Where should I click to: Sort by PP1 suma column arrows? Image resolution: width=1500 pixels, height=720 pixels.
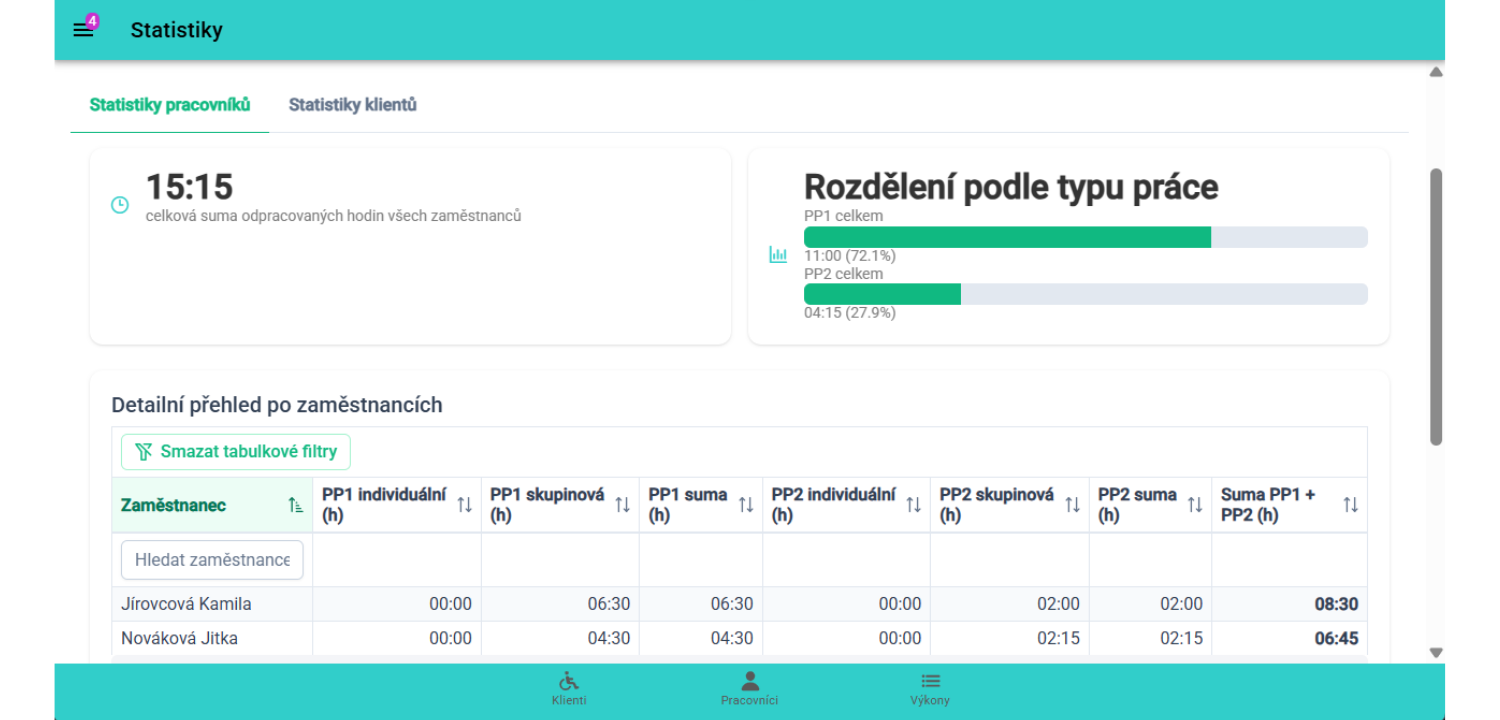746,505
